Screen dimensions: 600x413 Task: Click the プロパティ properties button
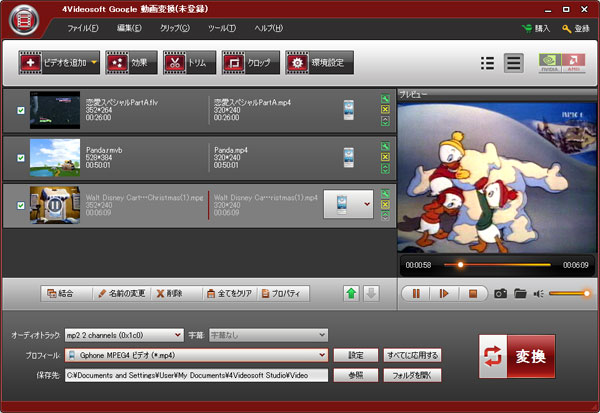[x=284, y=294]
